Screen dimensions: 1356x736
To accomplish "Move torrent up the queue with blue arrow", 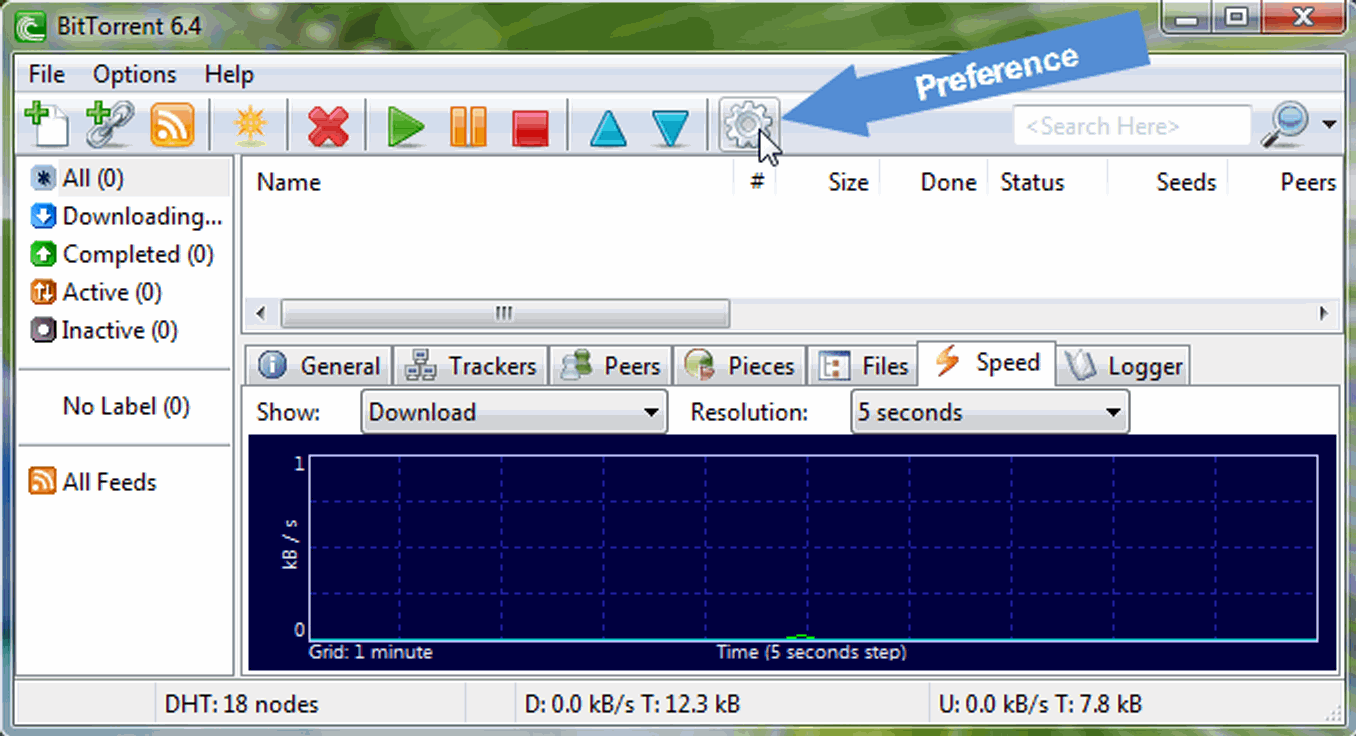I will tap(608, 129).
